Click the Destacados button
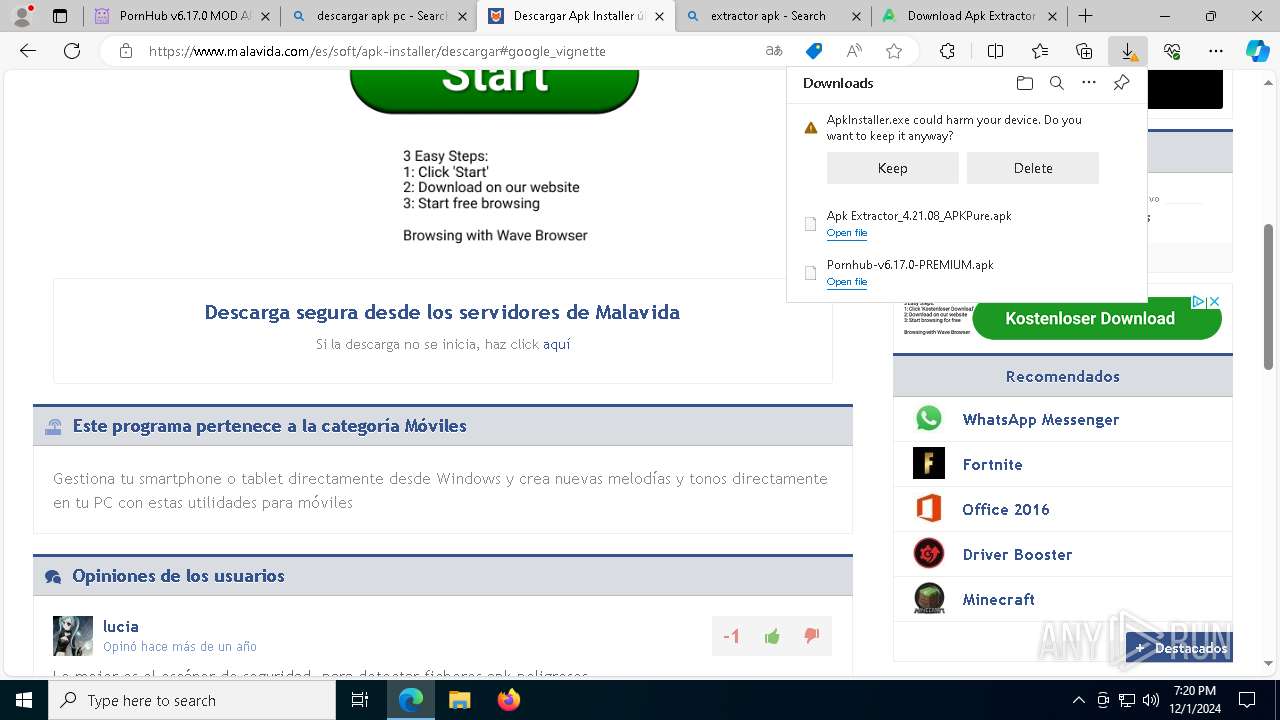 pyautogui.click(x=1180, y=648)
